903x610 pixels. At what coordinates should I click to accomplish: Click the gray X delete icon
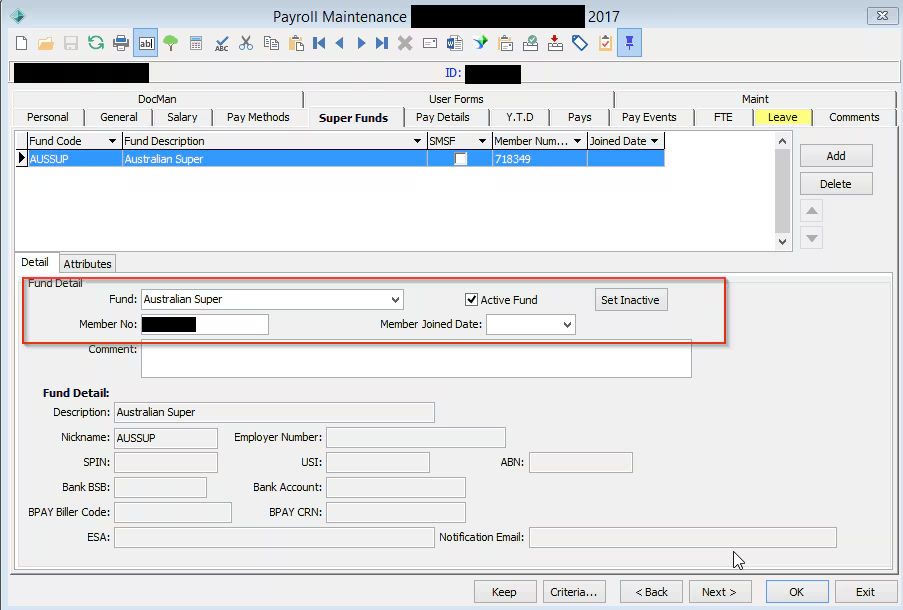[x=405, y=43]
